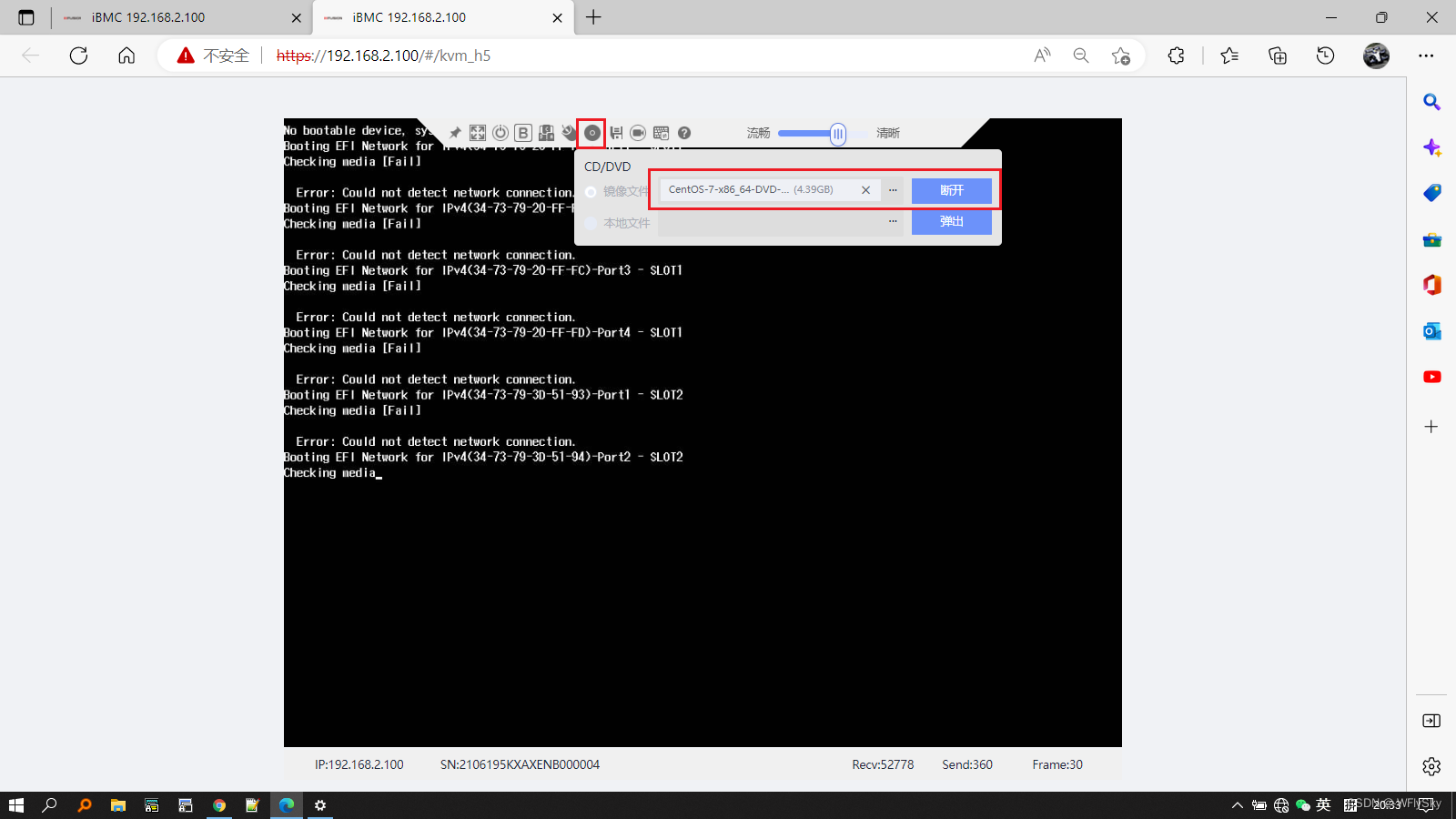Image resolution: width=1456 pixels, height=819 pixels.
Task: Click the Frame:30 status text
Action: 1057,764
